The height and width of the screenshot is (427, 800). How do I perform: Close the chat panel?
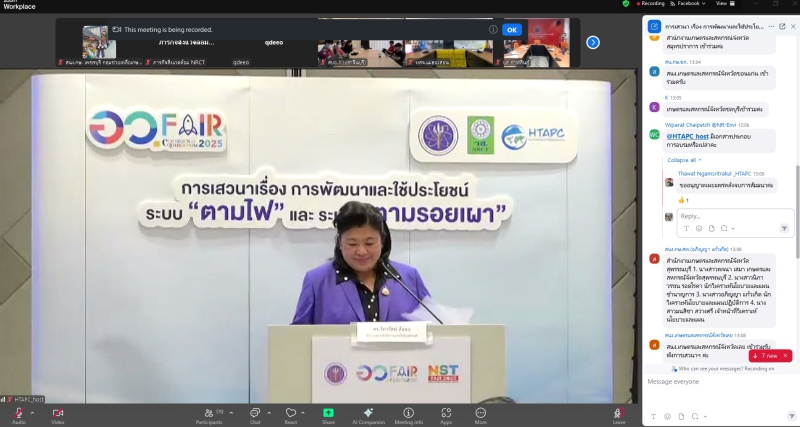coord(793,27)
